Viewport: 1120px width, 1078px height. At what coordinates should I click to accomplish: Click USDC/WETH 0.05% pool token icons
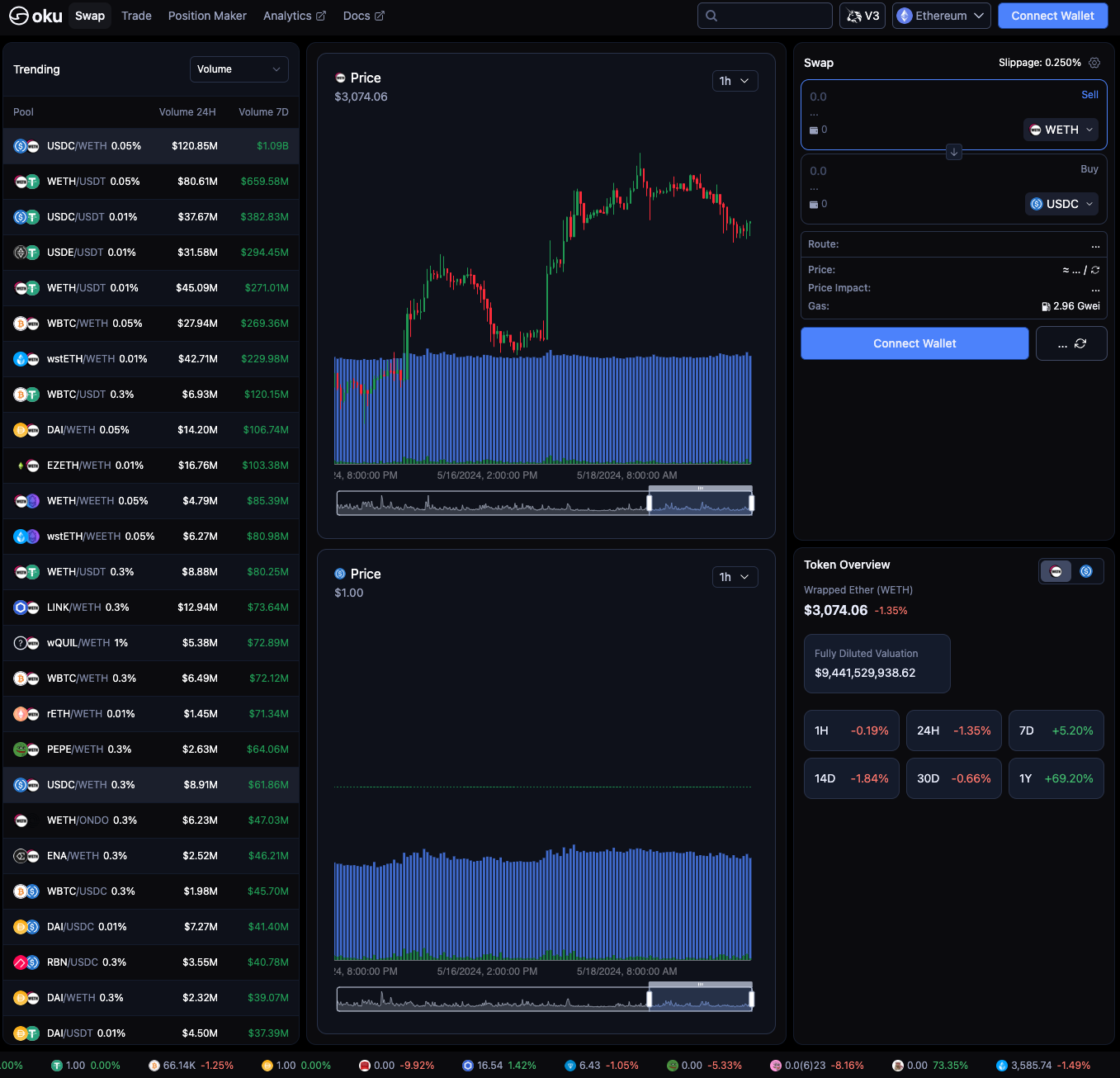click(26, 146)
